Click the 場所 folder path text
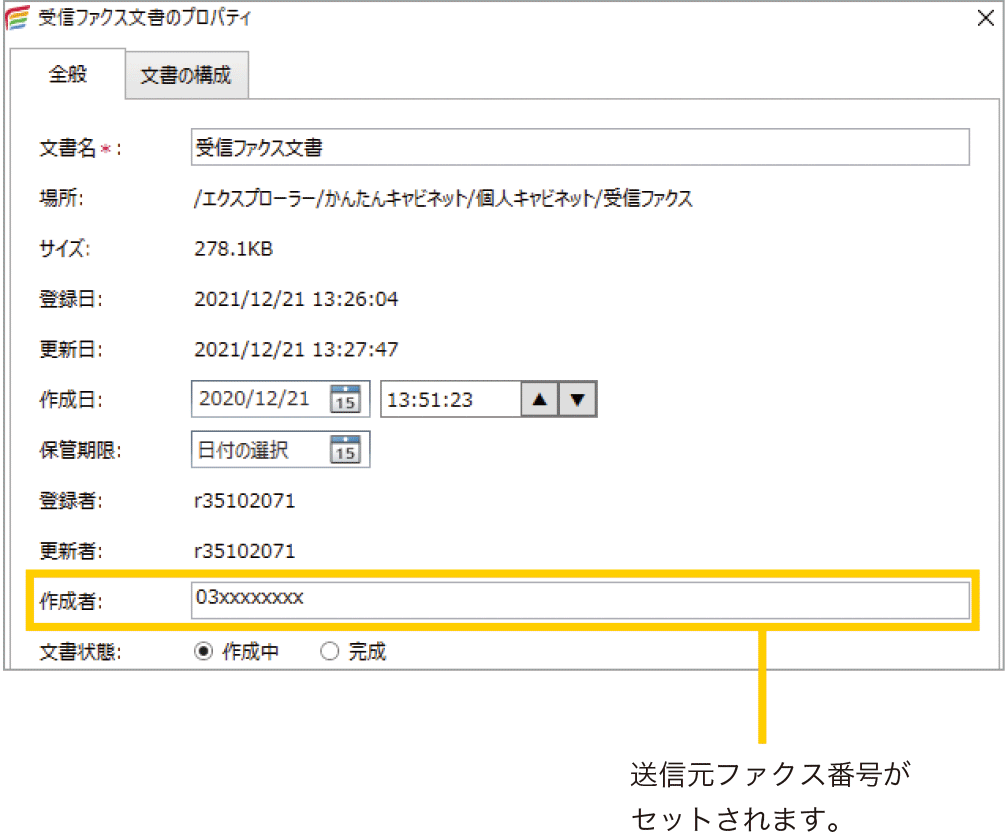The height and width of the screenshot is (832, 1008). coord(443,199)
